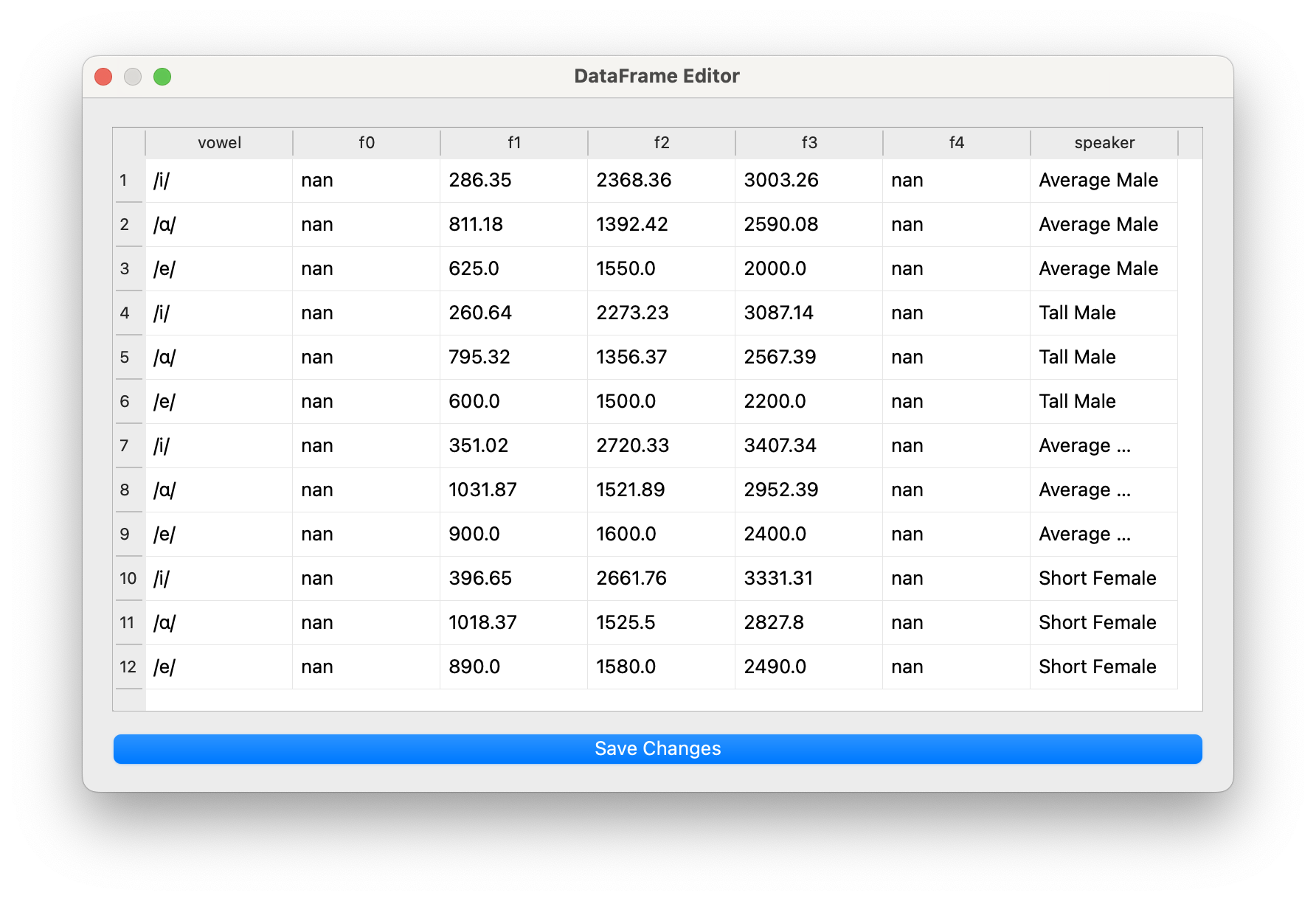The height and width of the screenshot is (901, 1316).
Task: Click the f3 cell 2590.08
Action: (809, 225)
